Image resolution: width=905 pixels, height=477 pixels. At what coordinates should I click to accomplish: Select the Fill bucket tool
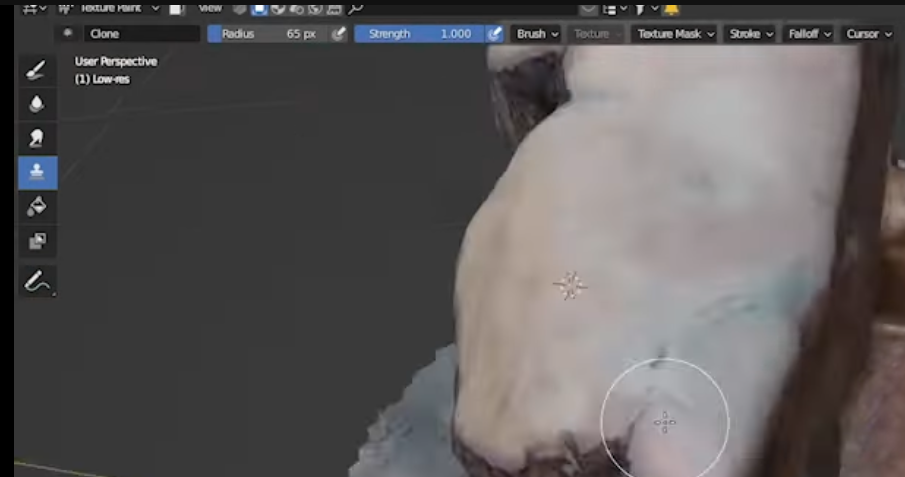tap(38, 207)
